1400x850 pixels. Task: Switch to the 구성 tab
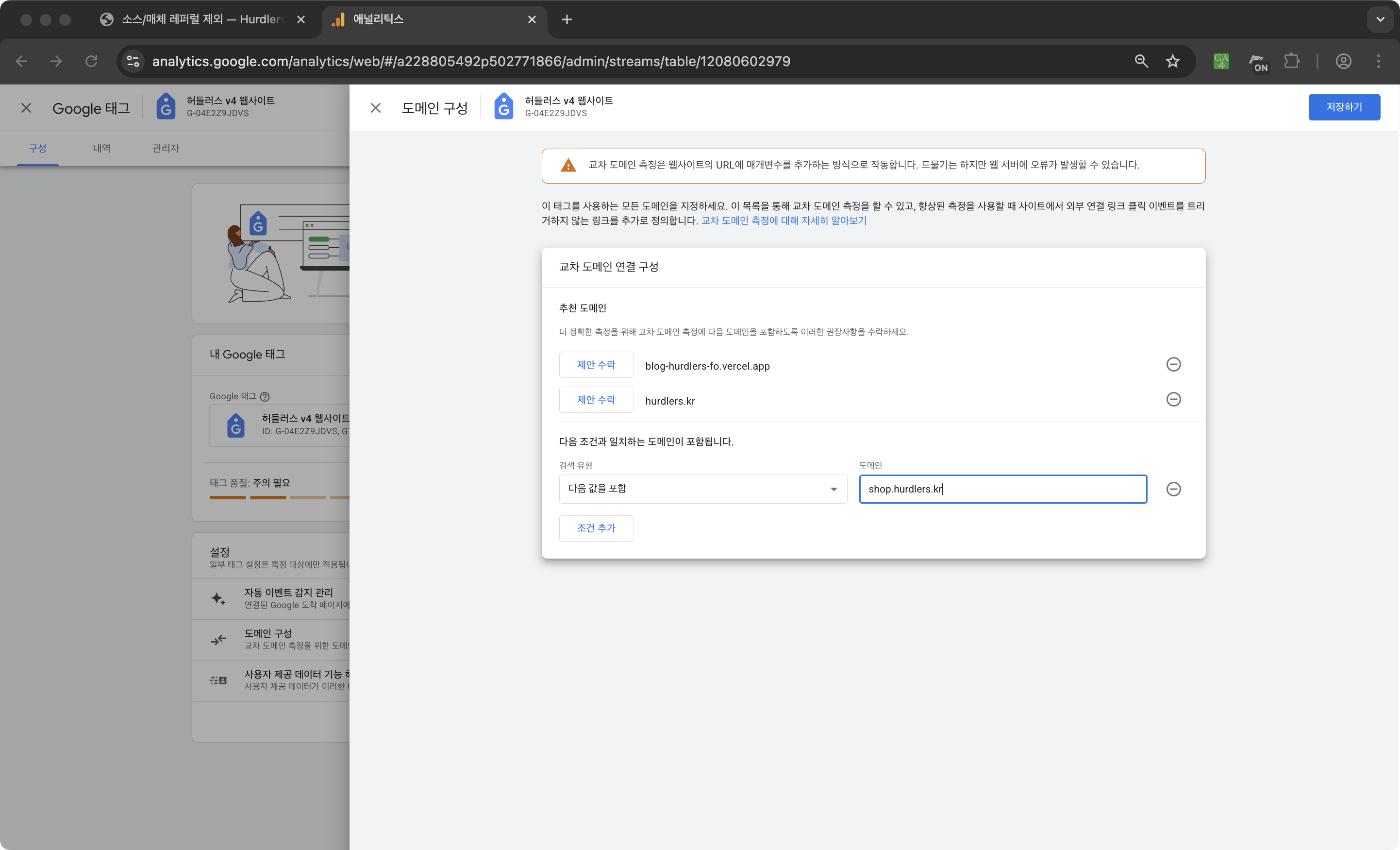pyautogui.click(x=37, y=149)
